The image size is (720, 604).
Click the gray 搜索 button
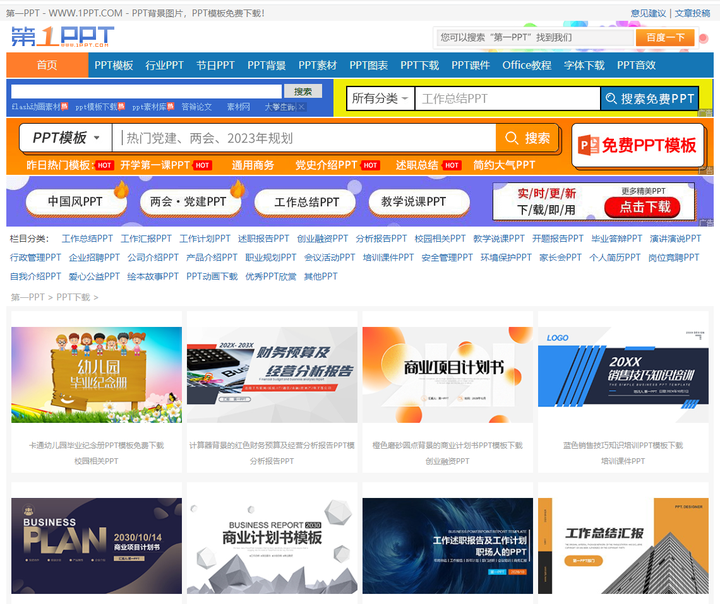click(x=303, y=91)
